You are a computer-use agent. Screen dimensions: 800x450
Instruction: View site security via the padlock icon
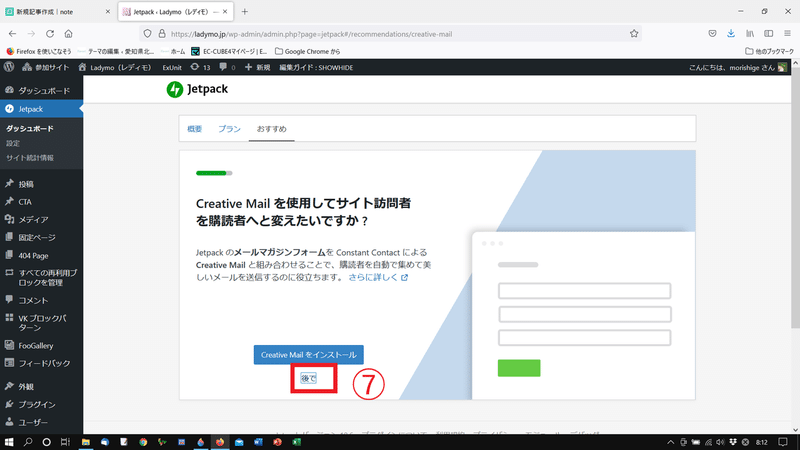tap(162, 34)
